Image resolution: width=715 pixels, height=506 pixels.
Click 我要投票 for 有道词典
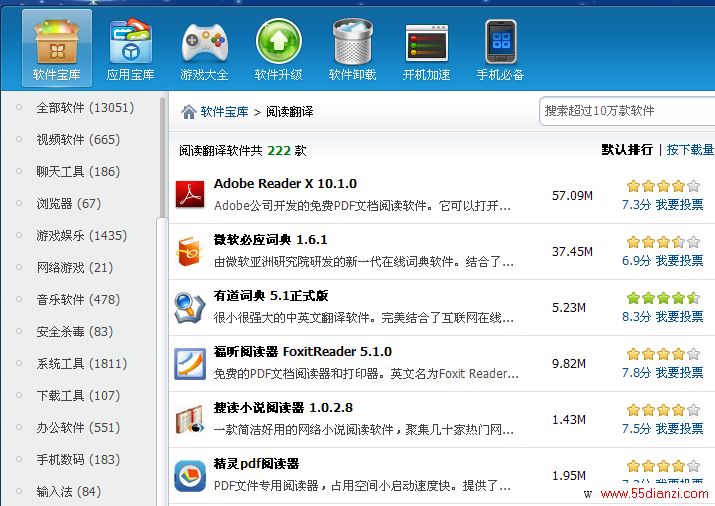pos(679,317)
